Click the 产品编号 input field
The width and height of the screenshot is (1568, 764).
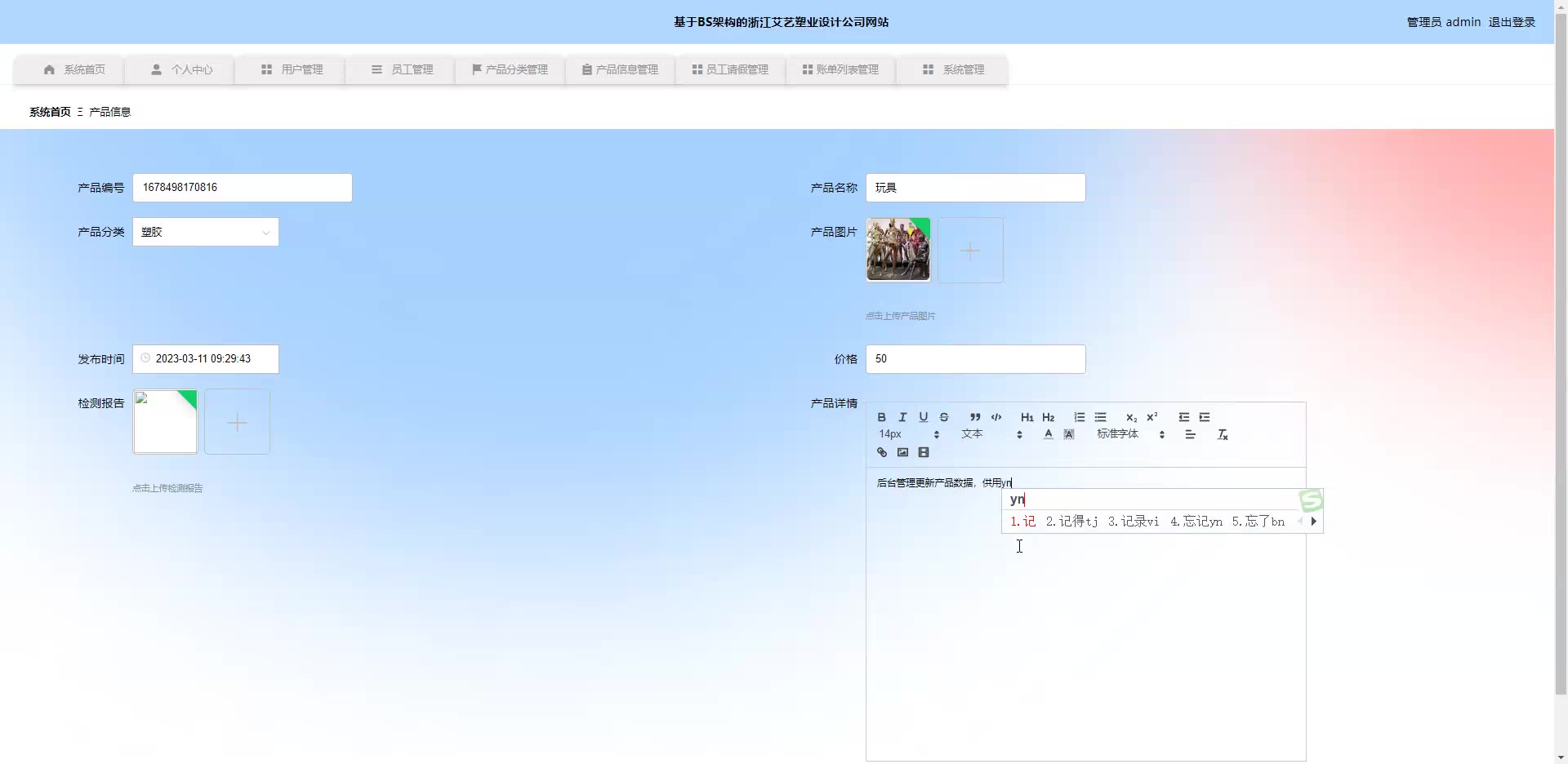coord(243,188)
